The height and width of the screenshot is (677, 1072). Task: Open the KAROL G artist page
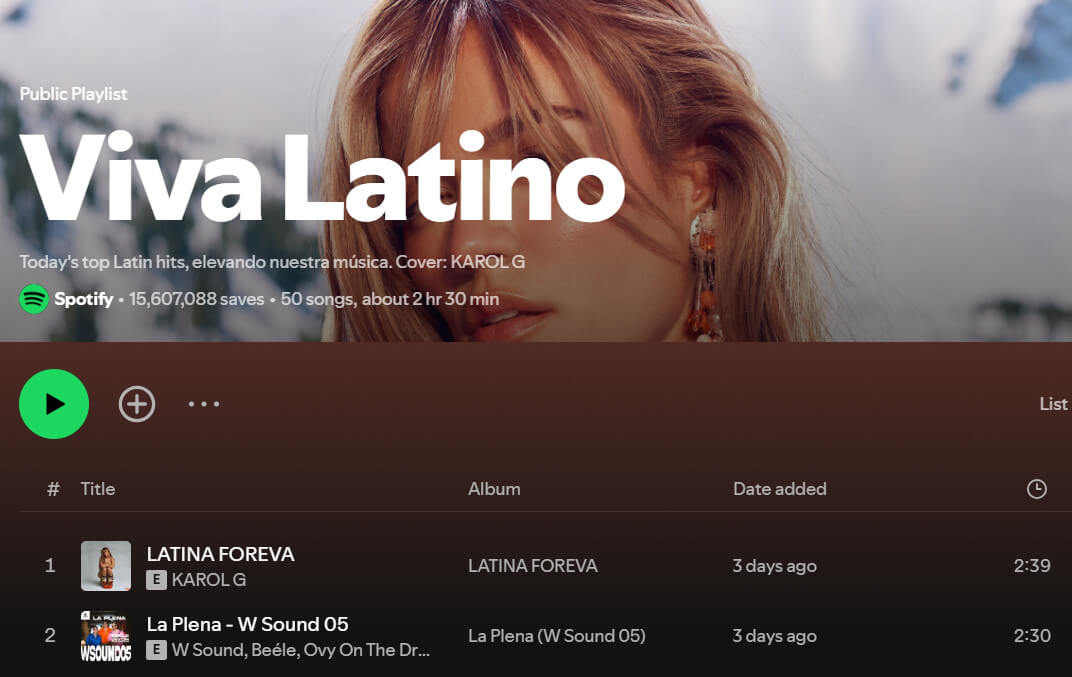click(x=209, y=580)
